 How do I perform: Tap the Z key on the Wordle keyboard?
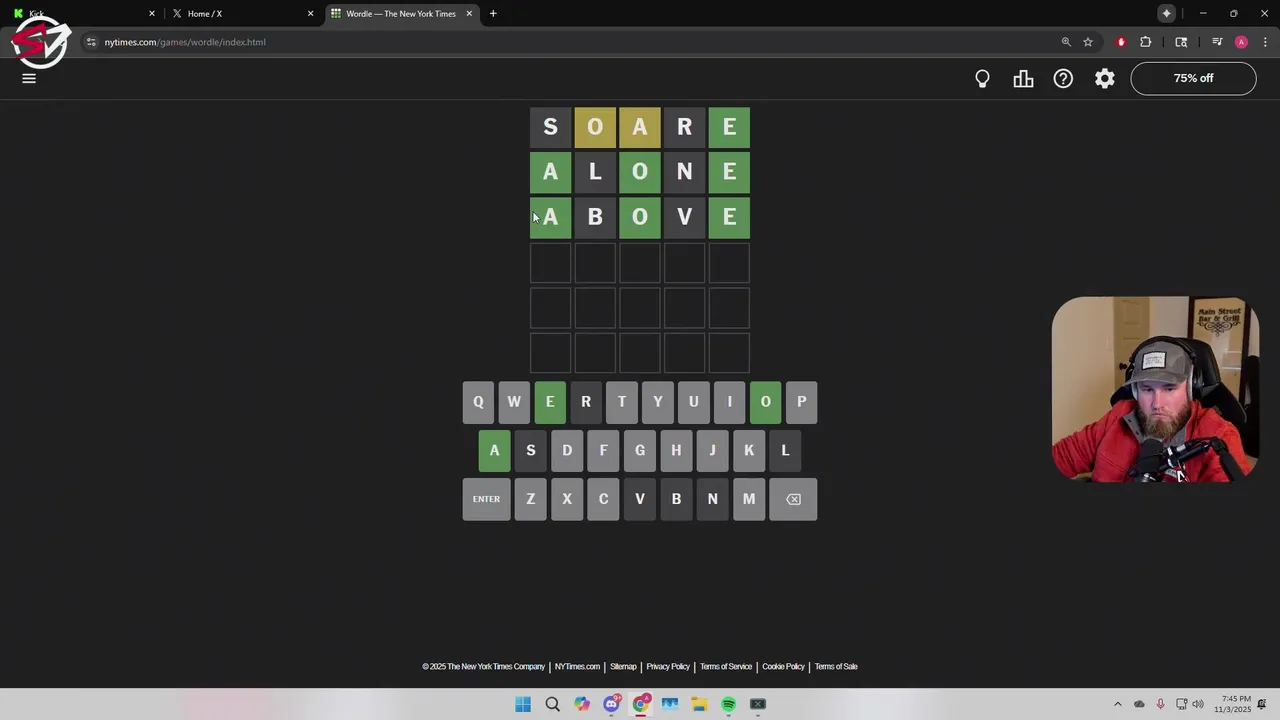click(x=531, y=499)
